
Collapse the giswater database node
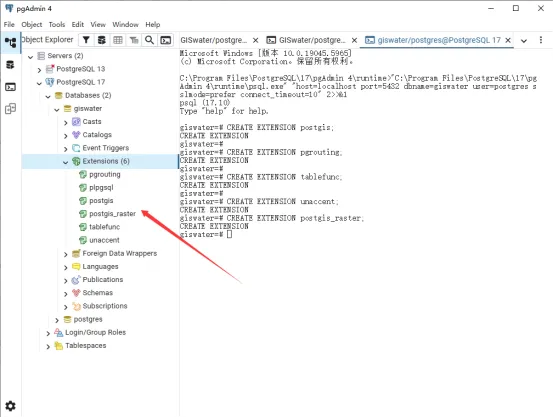(57, 110)
